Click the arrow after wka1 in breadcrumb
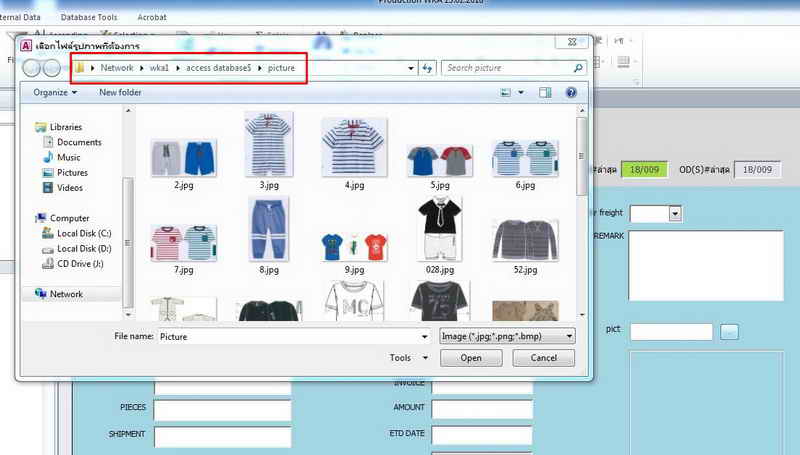 tap(178, 68)
